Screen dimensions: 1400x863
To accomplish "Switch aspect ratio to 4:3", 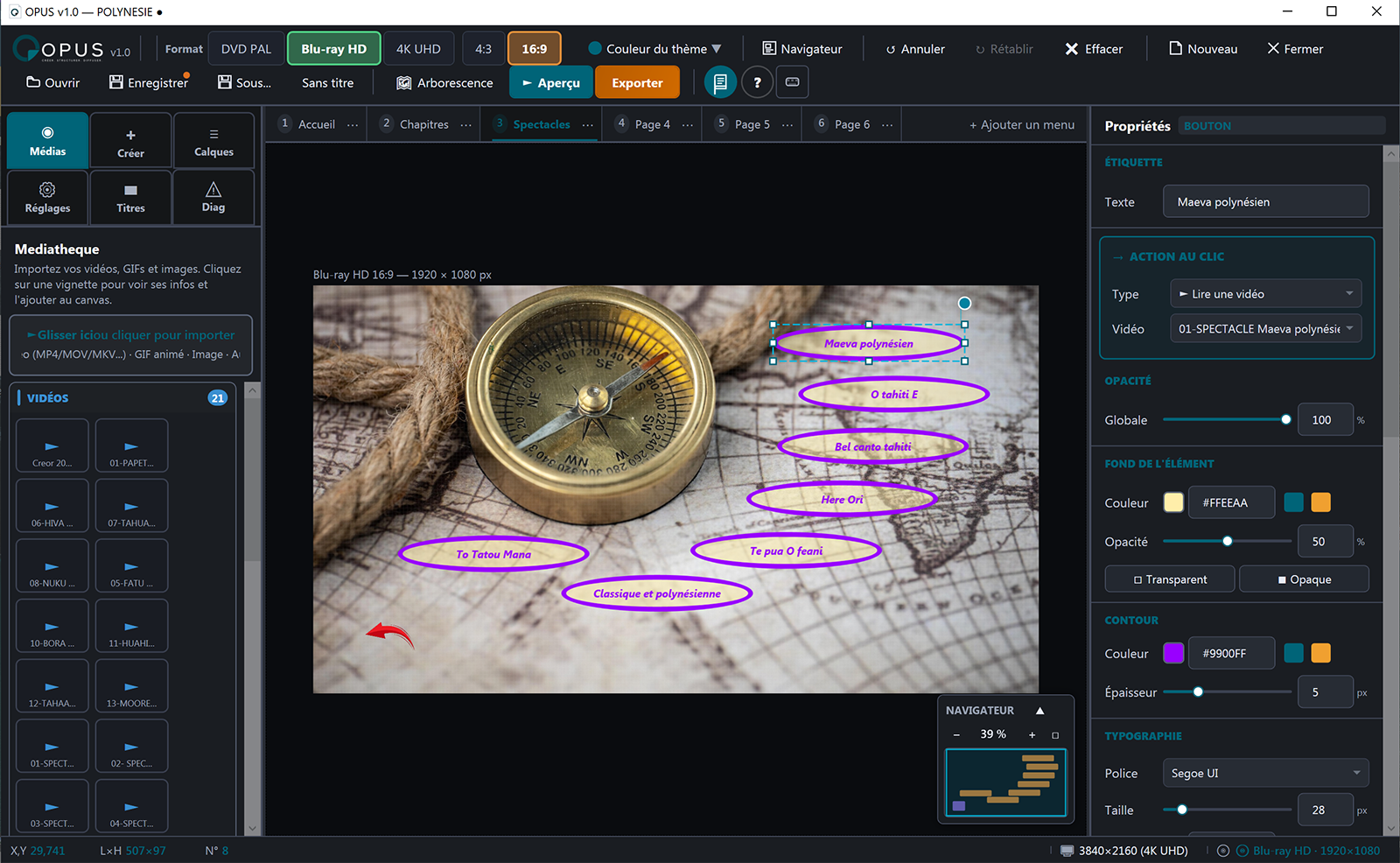I will 483,49.
